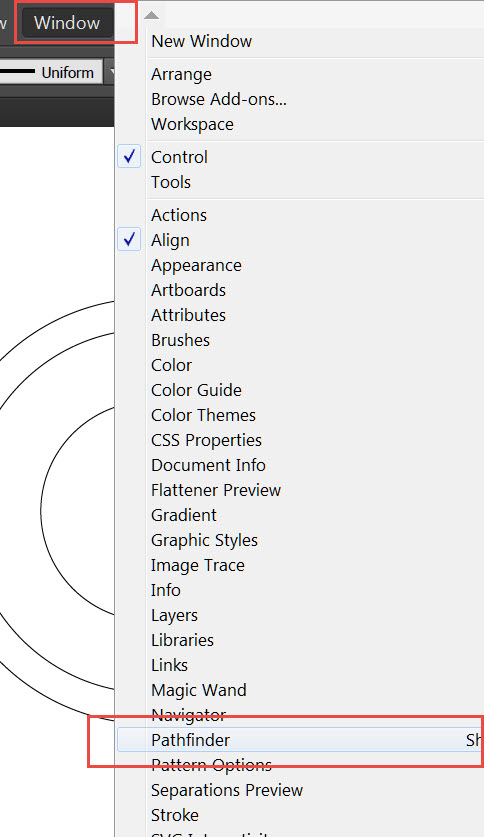The image size is (484, 837).
Task: Show the Tools panel
Action: (171, 182)
